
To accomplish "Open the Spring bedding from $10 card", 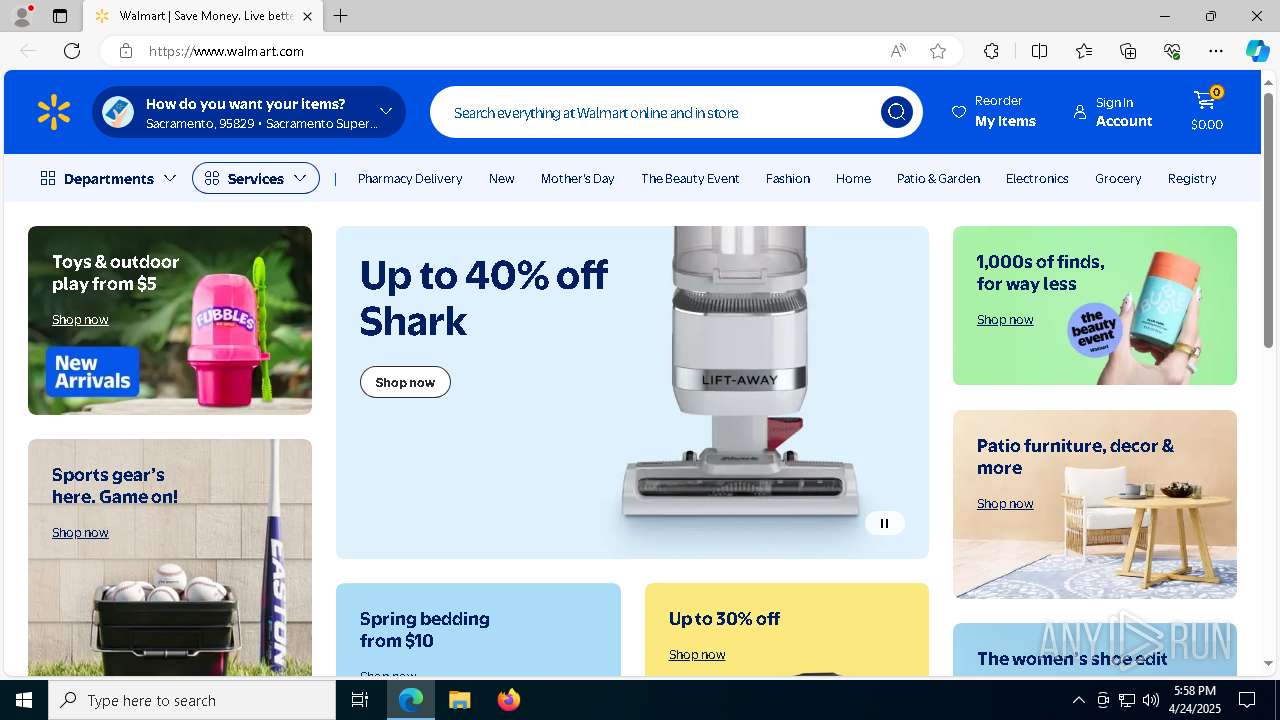I will (x=478, y=630).
